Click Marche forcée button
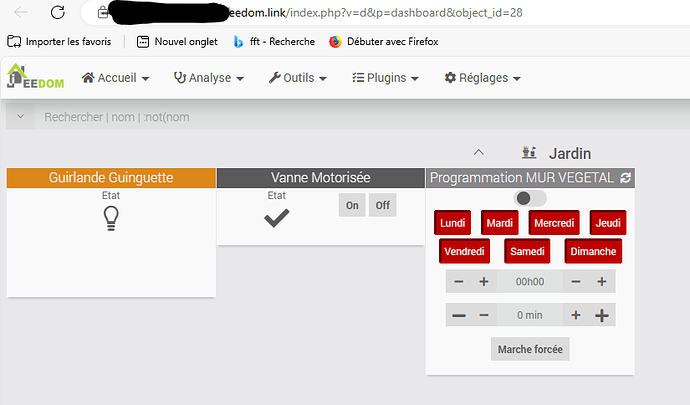Image resolution: width=690 pixels, height=405 pixels. tap(530, 349)
